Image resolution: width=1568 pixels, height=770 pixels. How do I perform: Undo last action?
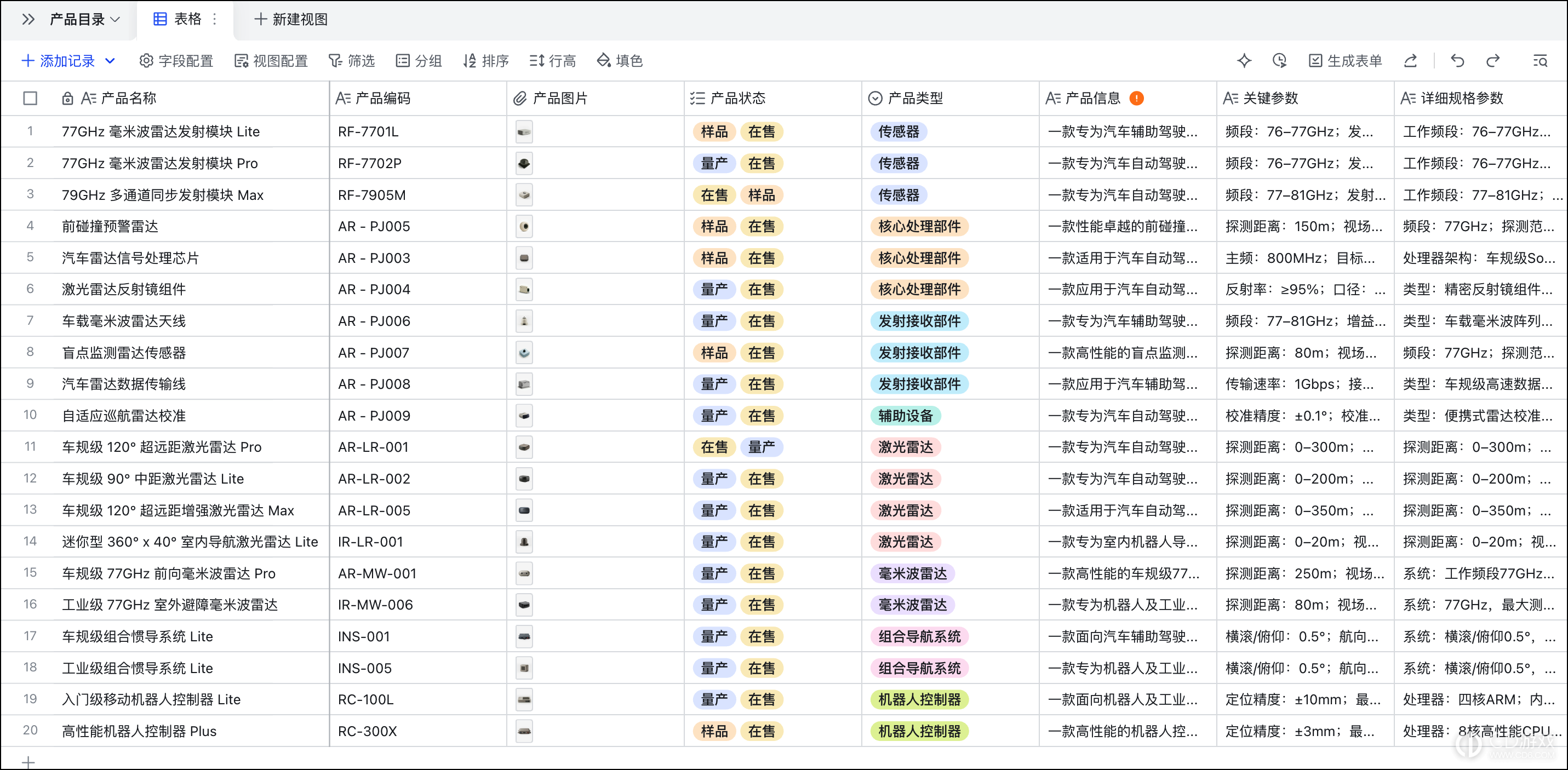[1457, 61]
